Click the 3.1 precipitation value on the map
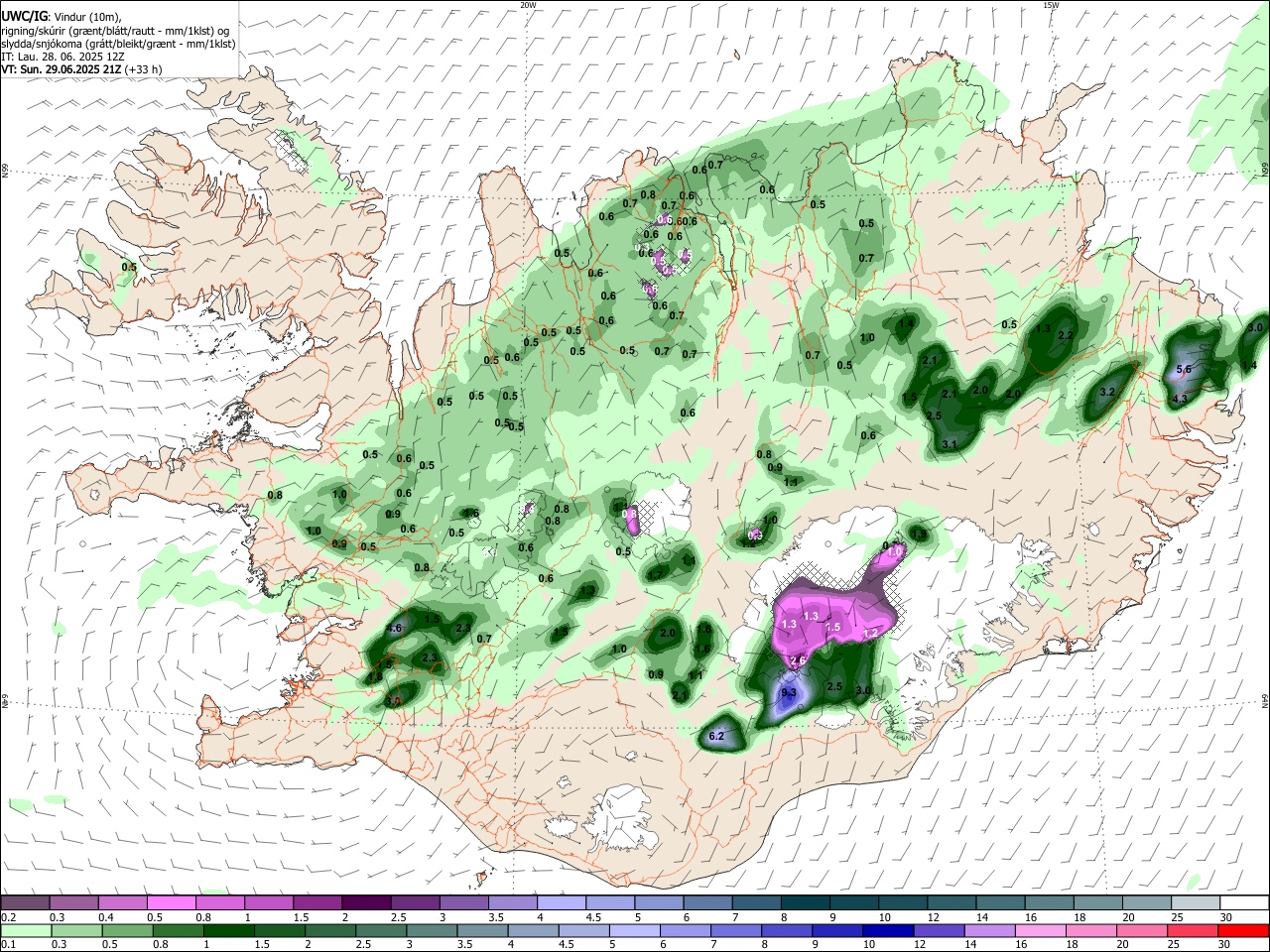Screen dimensions: 1270x952 (x=949, y=444)
